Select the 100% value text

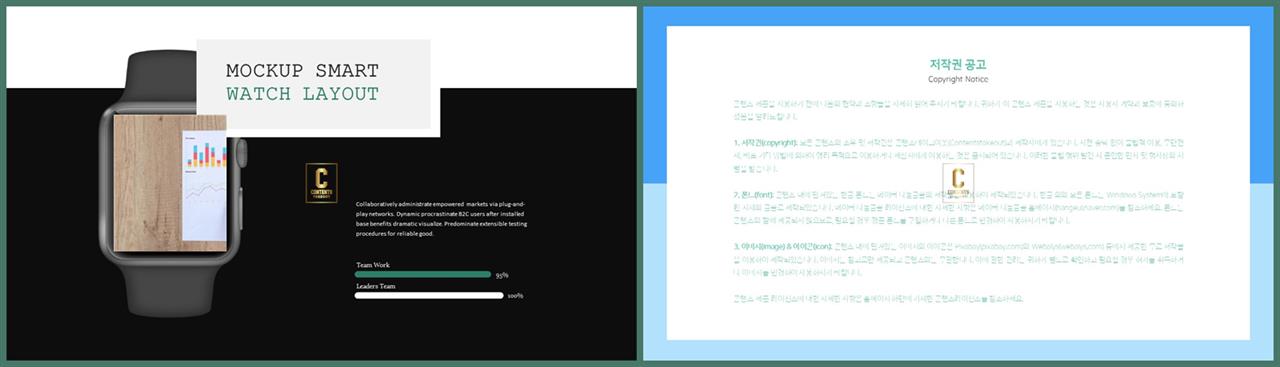click(515, 296)
